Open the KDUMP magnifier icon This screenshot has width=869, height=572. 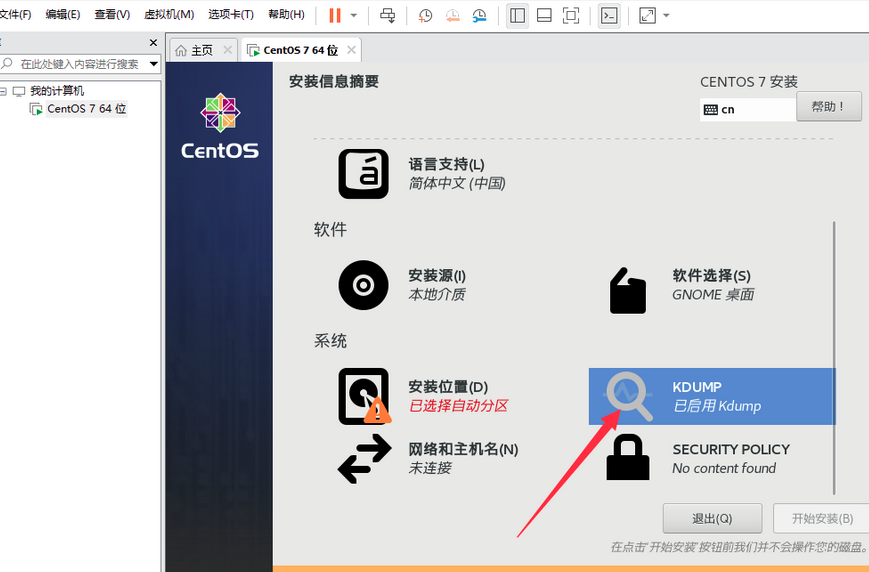[x=630, y=397]
